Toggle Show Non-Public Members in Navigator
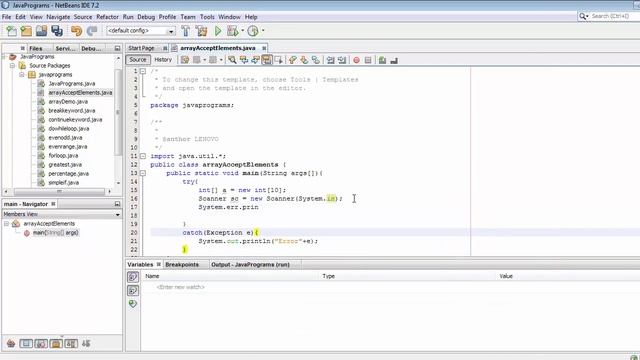Image resolution: width=640 pixels, height=360 pixels. click(x=56, y=344)
